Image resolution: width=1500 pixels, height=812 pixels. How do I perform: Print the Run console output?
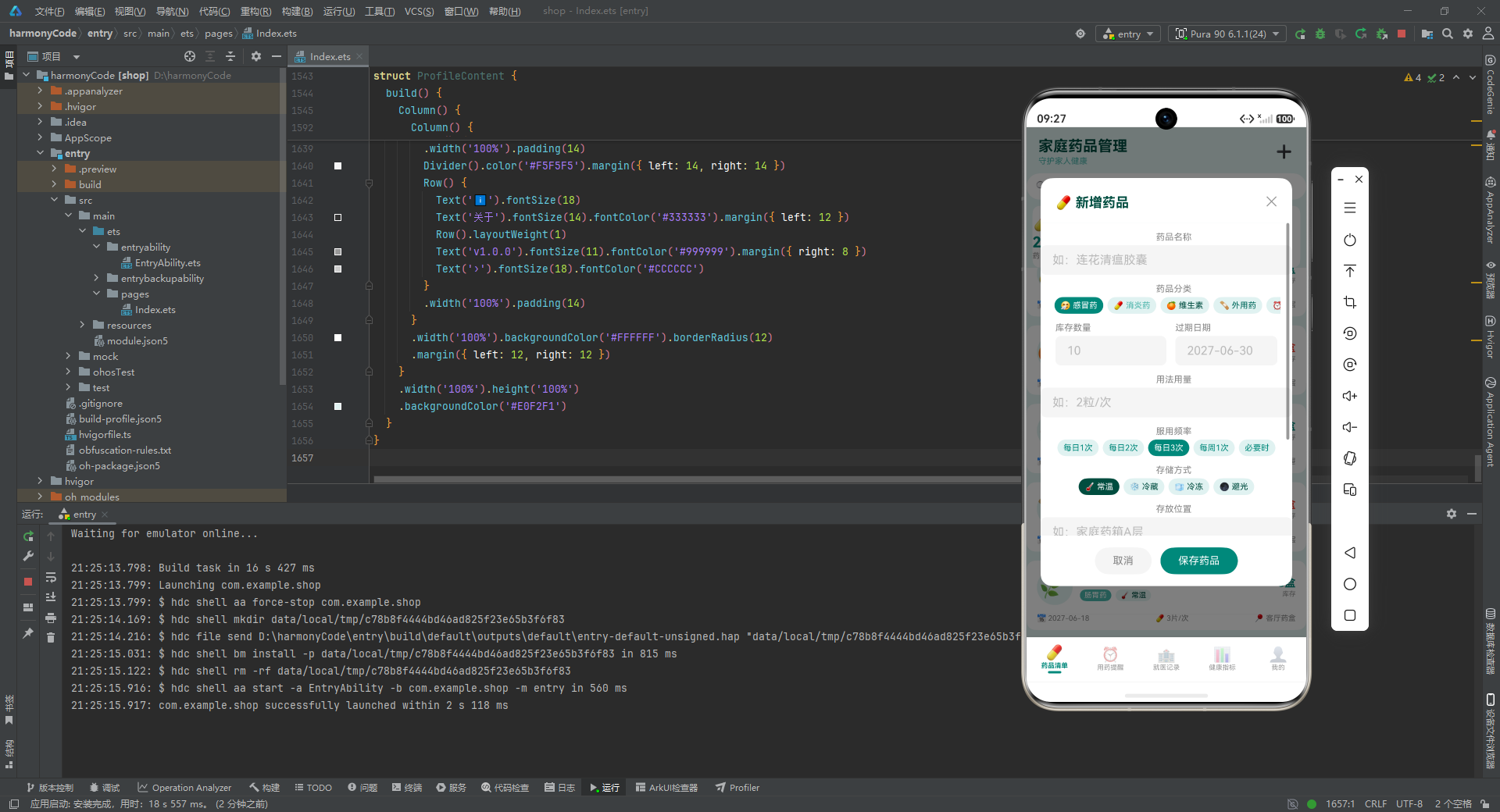pos(51,618)
